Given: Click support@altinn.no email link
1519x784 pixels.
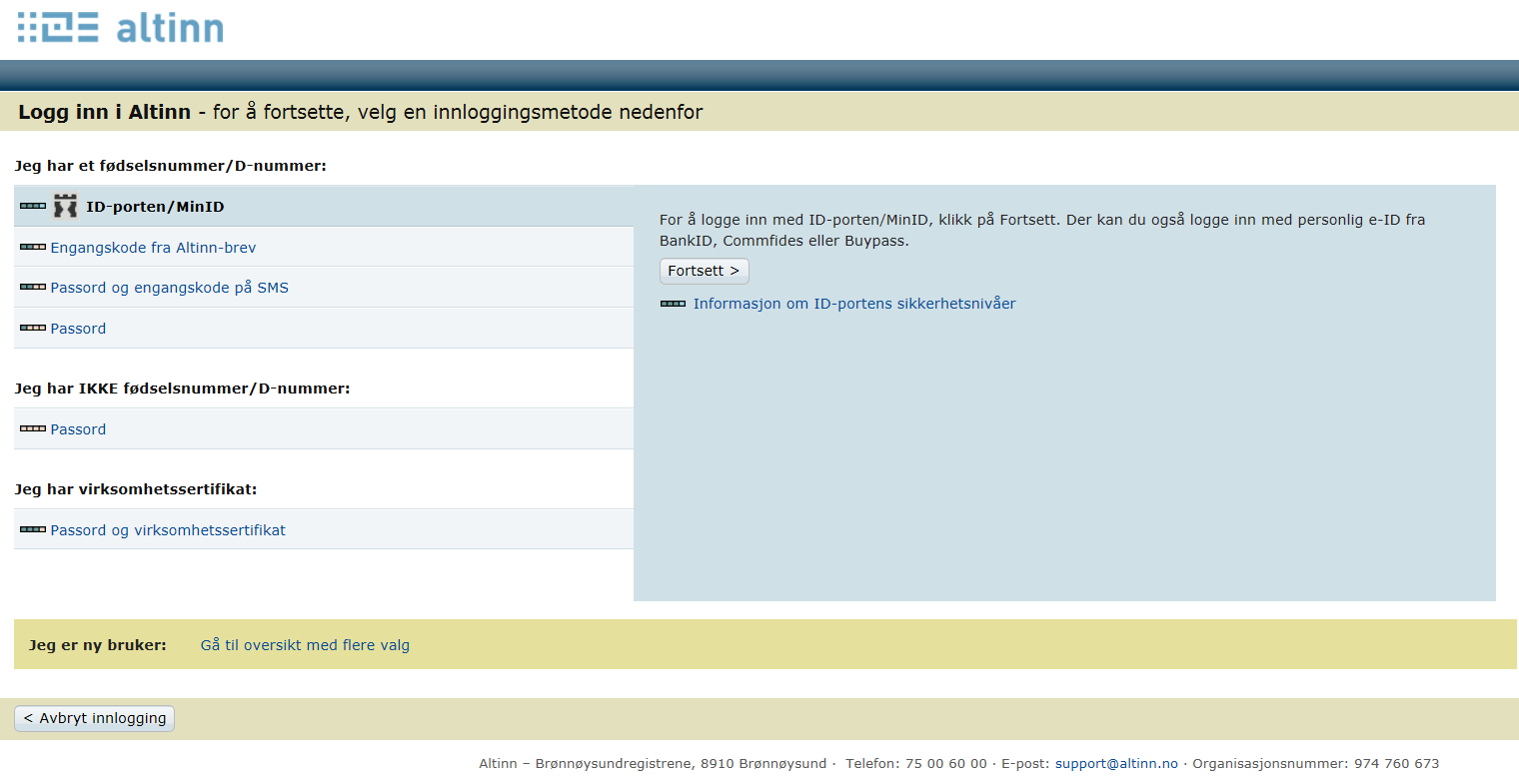Looking at the screenshot, I should tap(1116, 763).
